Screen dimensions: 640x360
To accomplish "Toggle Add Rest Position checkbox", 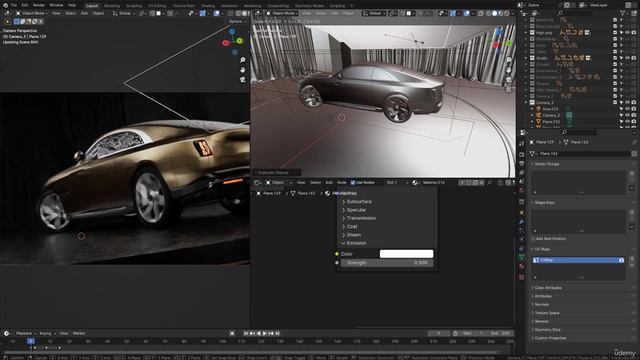I will pyautogui.click(x=533, y=239).
